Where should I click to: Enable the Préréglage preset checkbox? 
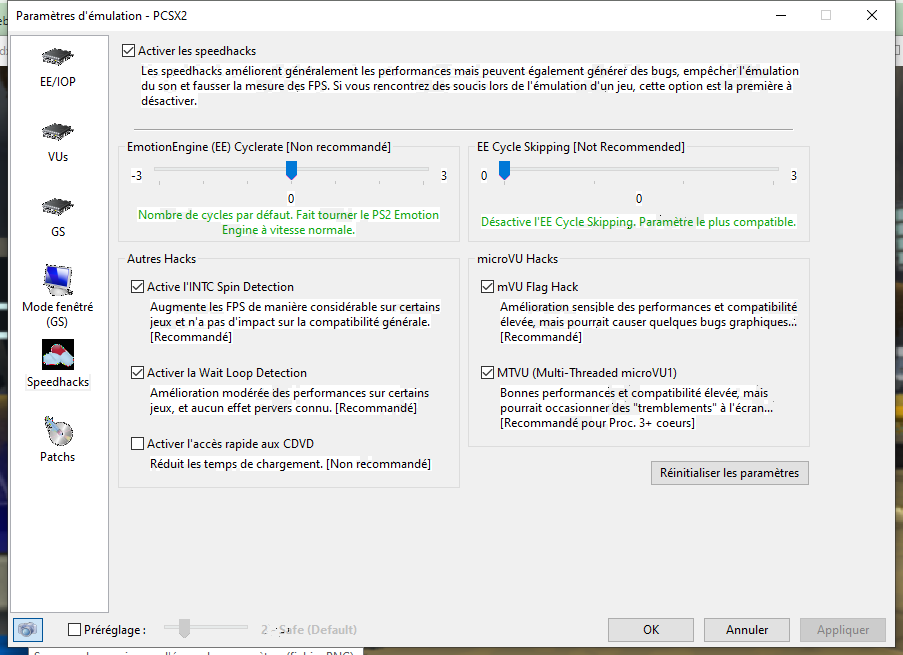(x=75, y=630)
